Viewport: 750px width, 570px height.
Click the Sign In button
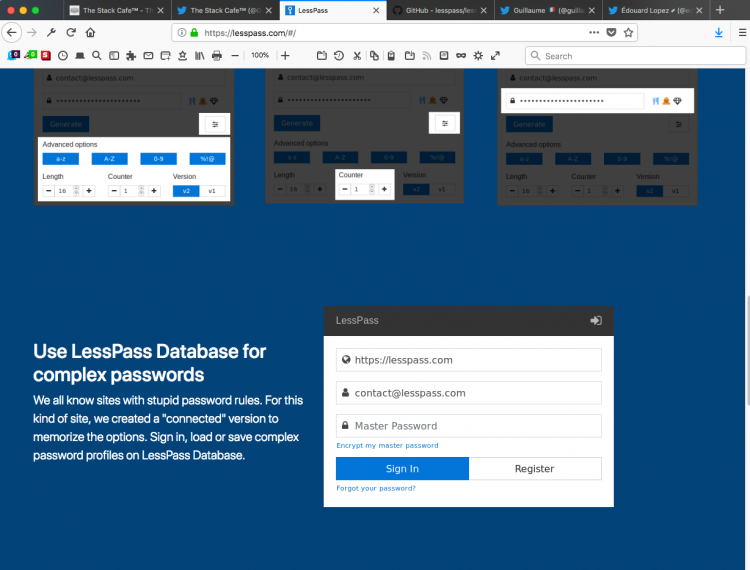tap(402, 469)
